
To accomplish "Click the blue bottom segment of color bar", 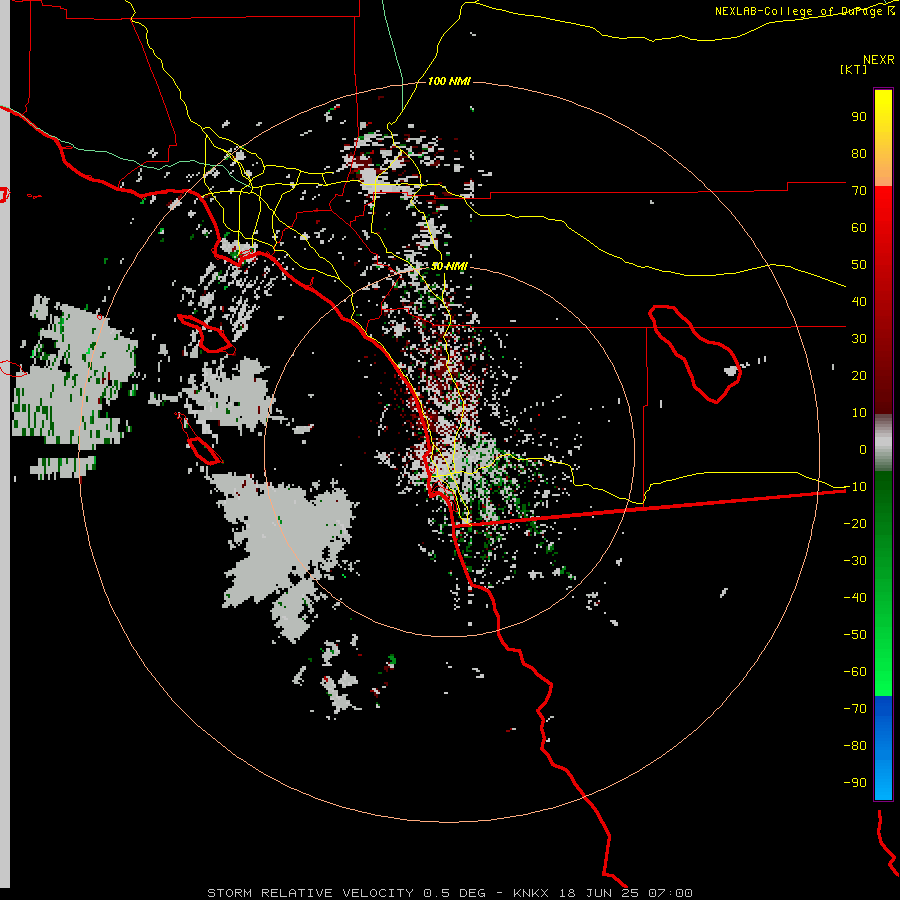I will pos(883,747).
